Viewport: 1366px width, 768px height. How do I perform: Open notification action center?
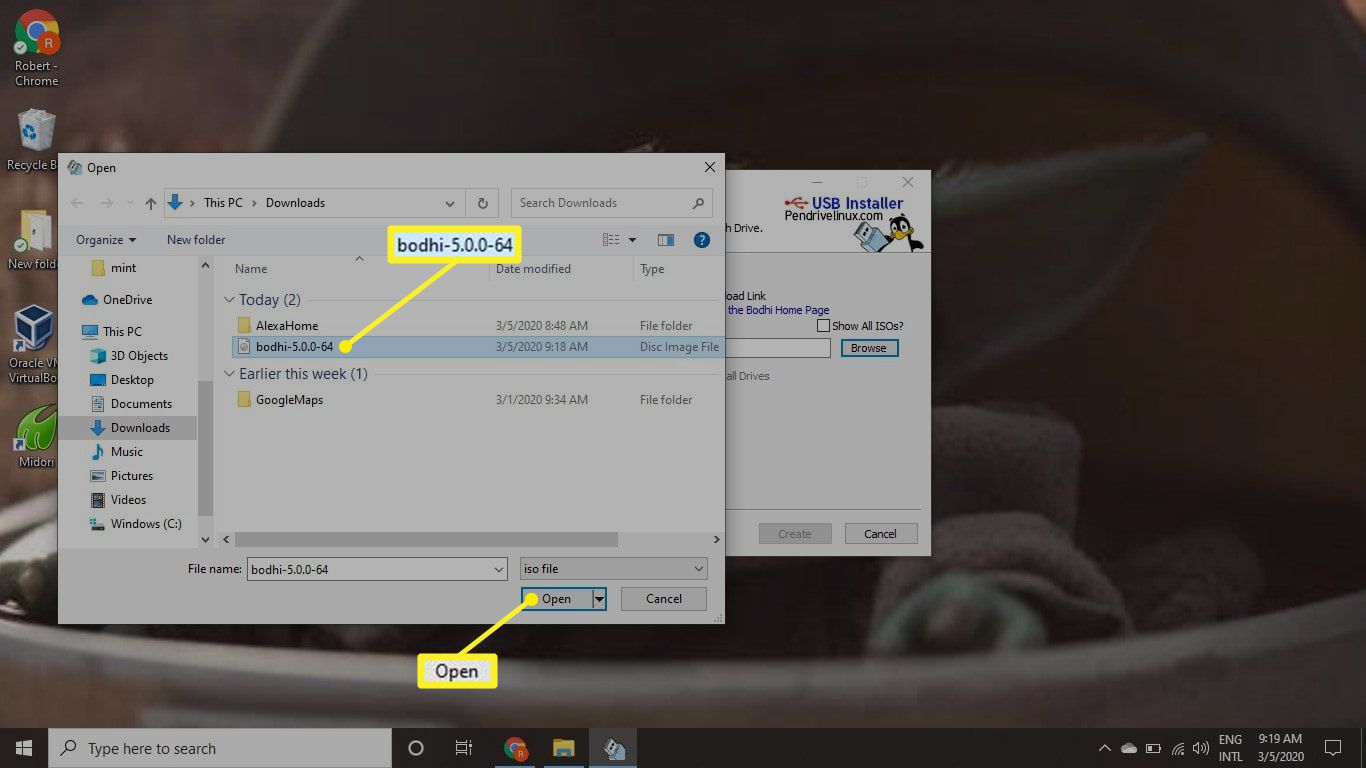coord(1332,748)
